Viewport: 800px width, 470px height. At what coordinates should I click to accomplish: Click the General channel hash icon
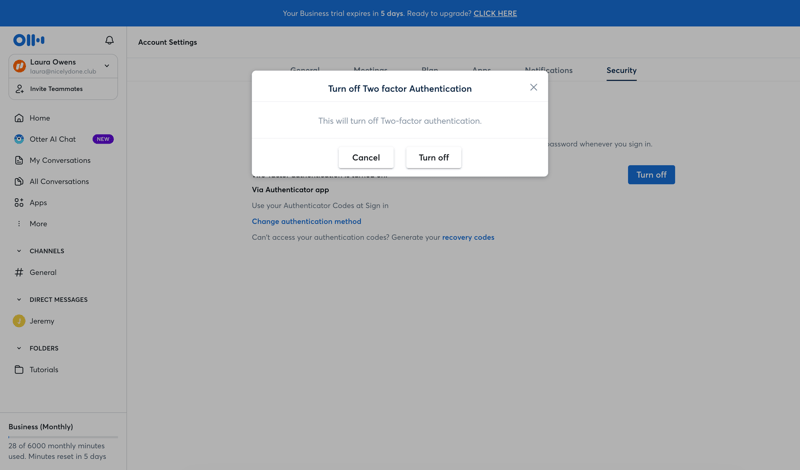19,272
